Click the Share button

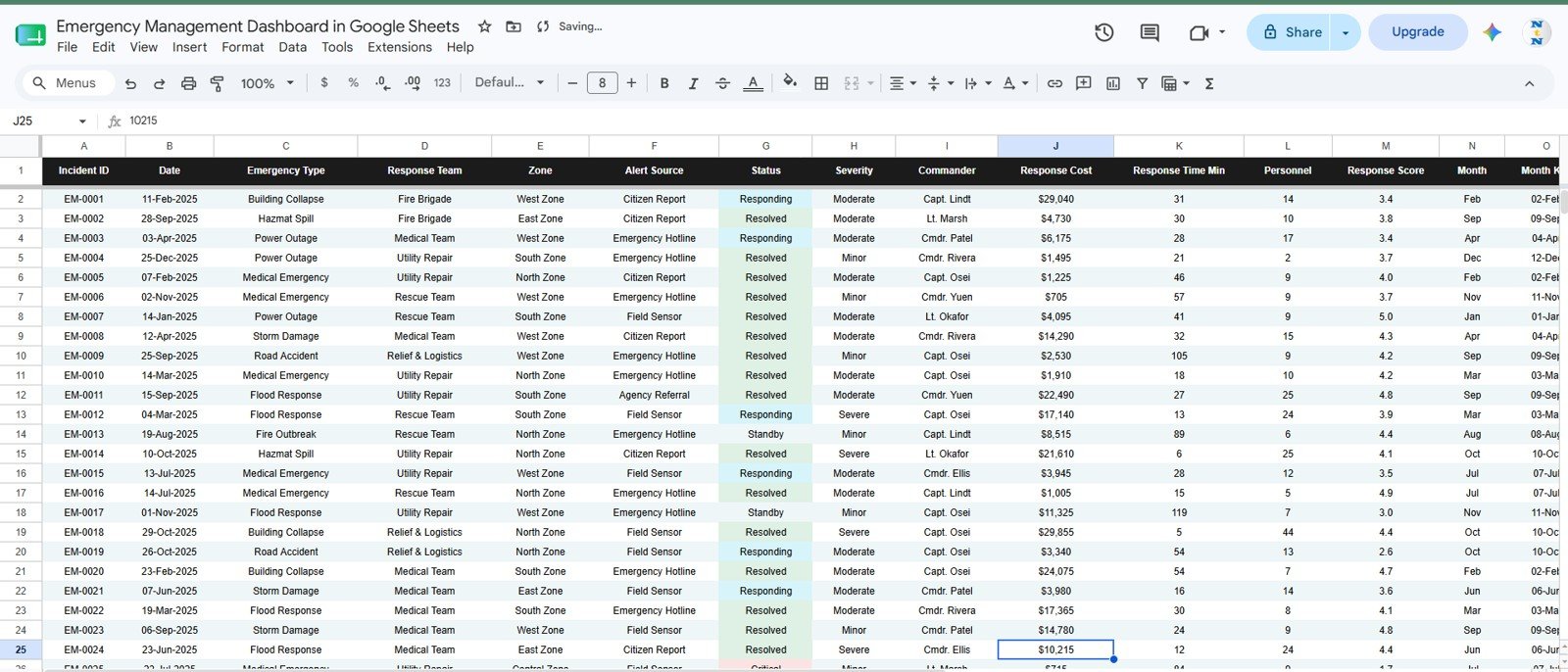point(1289,32)
